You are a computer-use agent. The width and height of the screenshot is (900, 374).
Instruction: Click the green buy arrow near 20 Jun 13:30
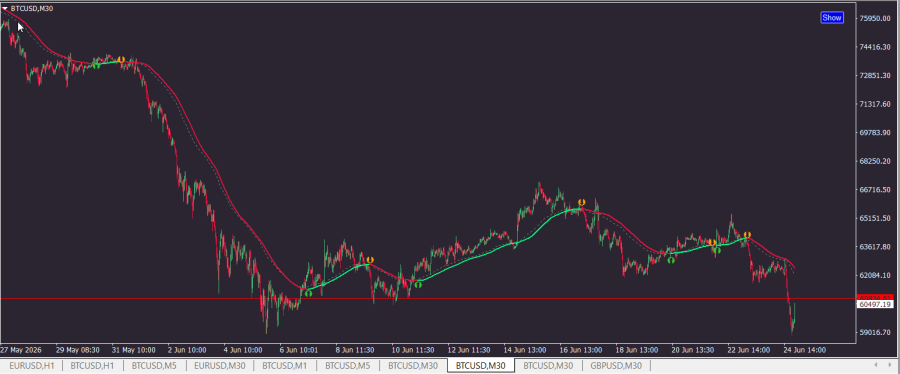[670, 260]
